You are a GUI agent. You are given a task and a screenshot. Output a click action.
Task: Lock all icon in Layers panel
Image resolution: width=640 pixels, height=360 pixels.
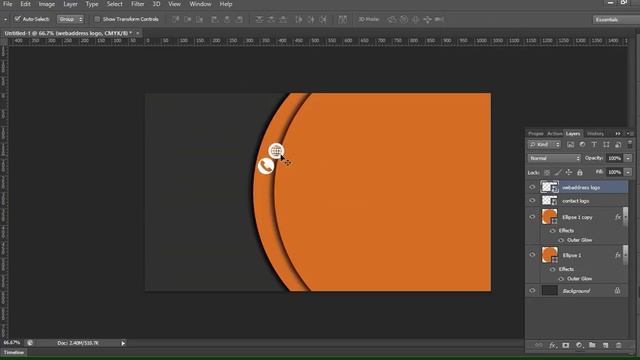(580, 173)
